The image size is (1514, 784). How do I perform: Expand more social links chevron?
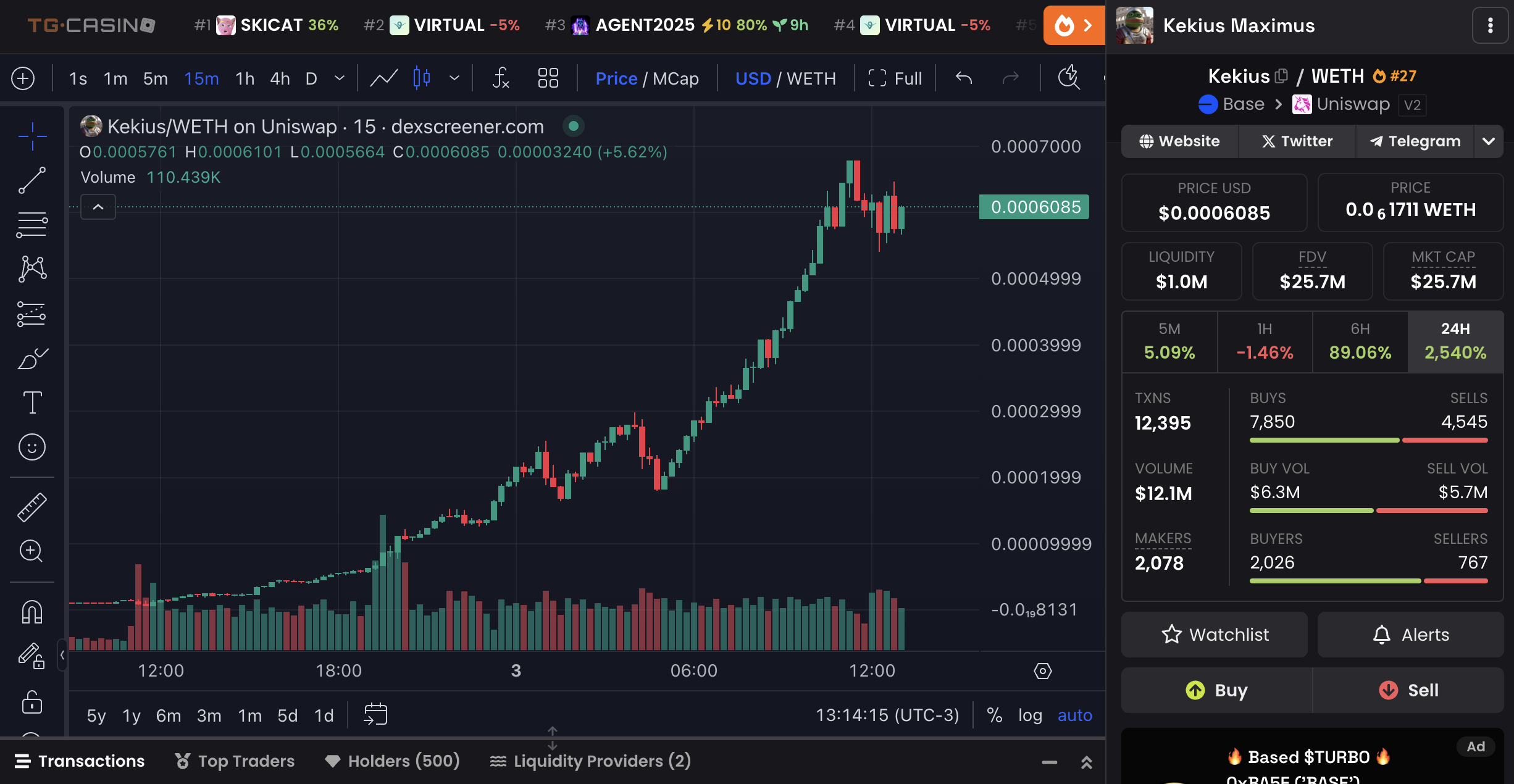(x=1489, y=141)
